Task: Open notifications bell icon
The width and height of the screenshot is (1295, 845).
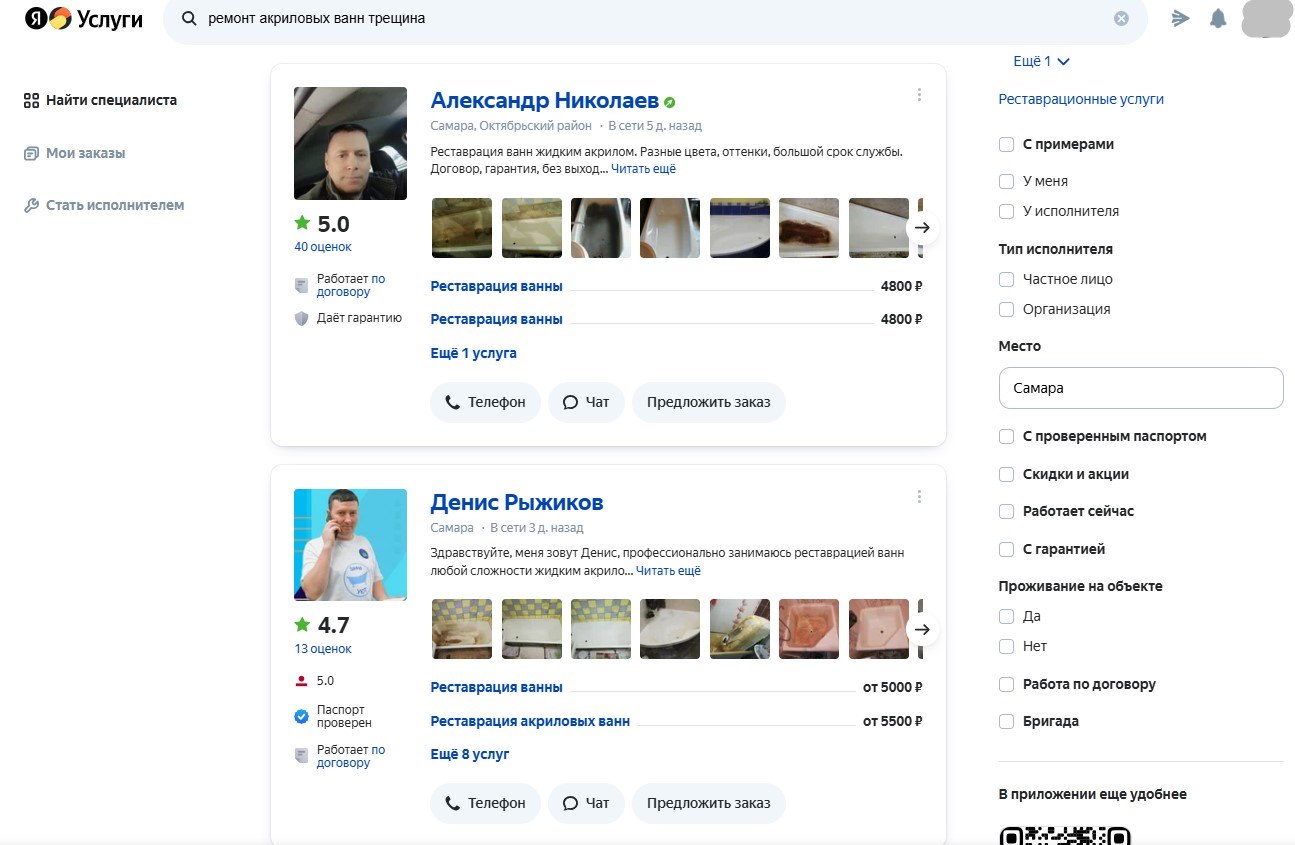Action: point(1217,18)
